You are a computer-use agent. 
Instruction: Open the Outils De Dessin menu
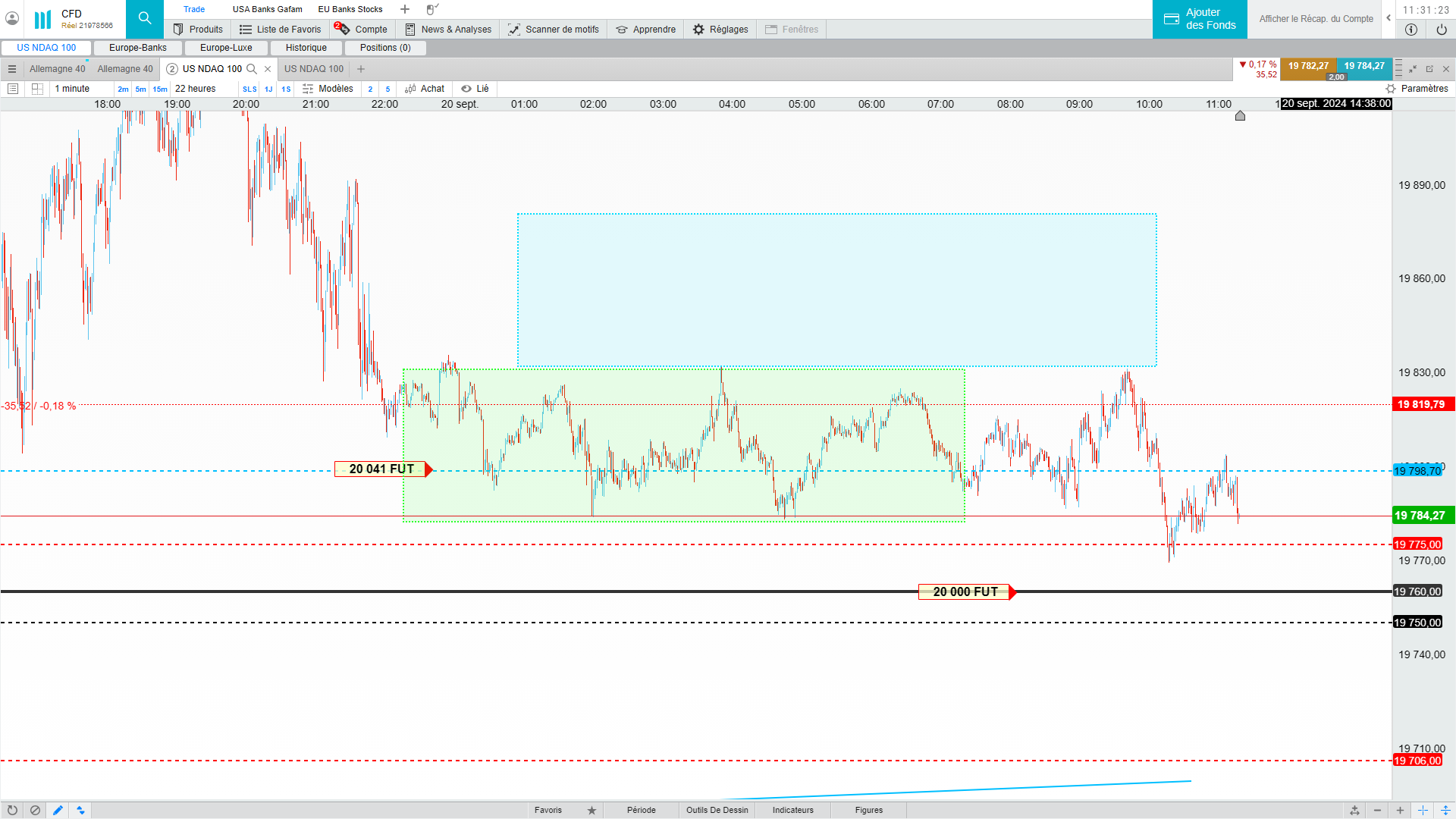pyautogui.click(x=717, y=810)
